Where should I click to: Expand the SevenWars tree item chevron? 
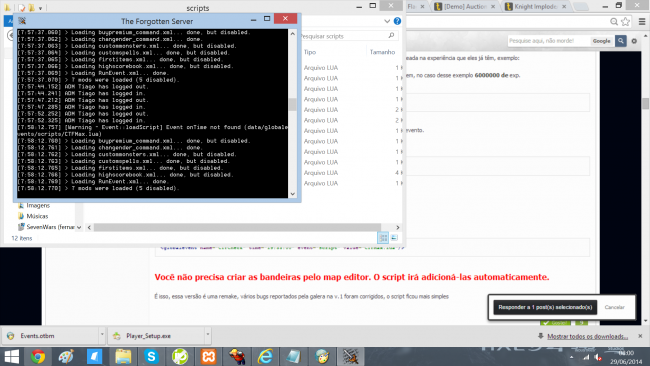click(x=79, y=227)
